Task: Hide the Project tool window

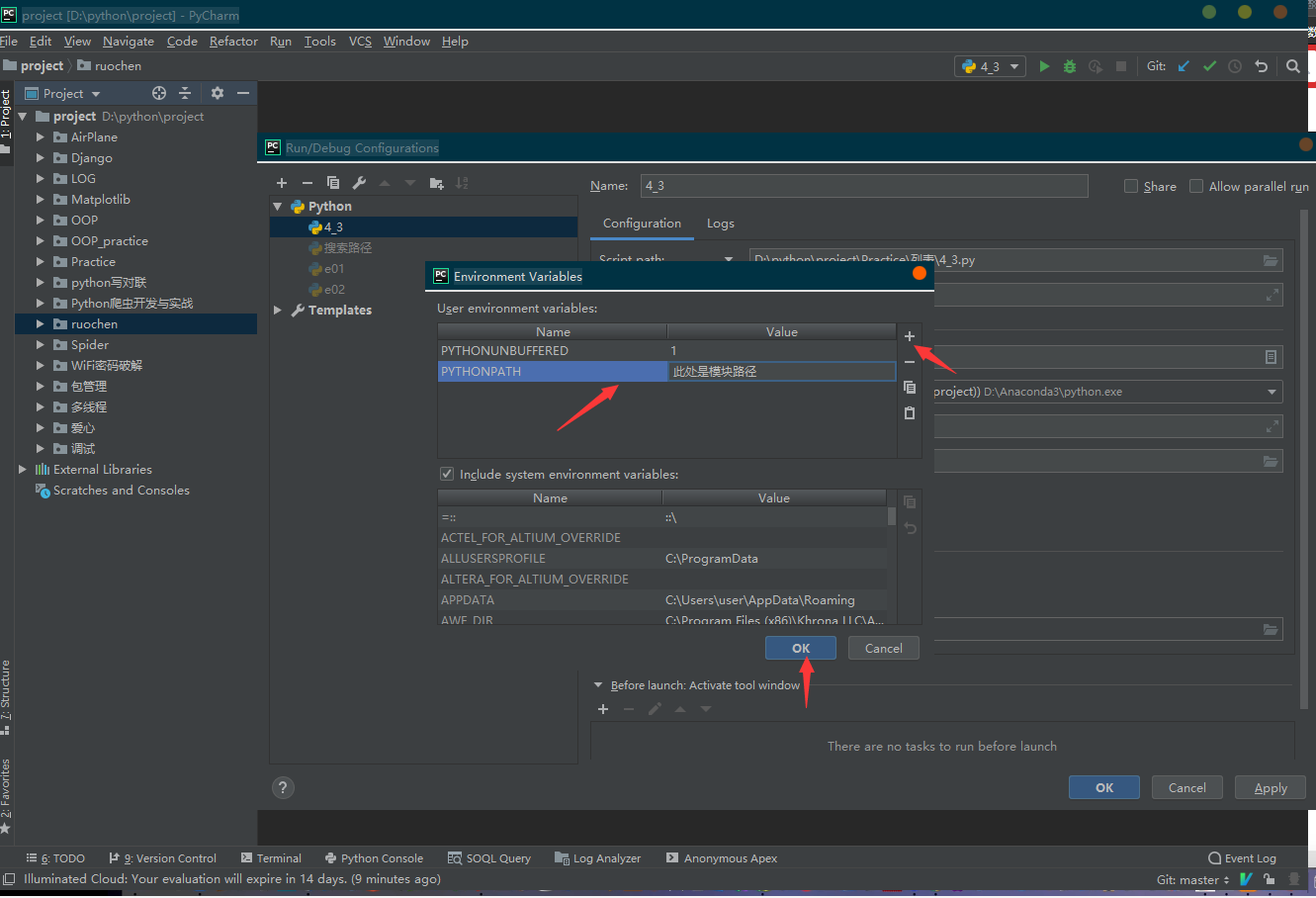Action: point(243,93)
